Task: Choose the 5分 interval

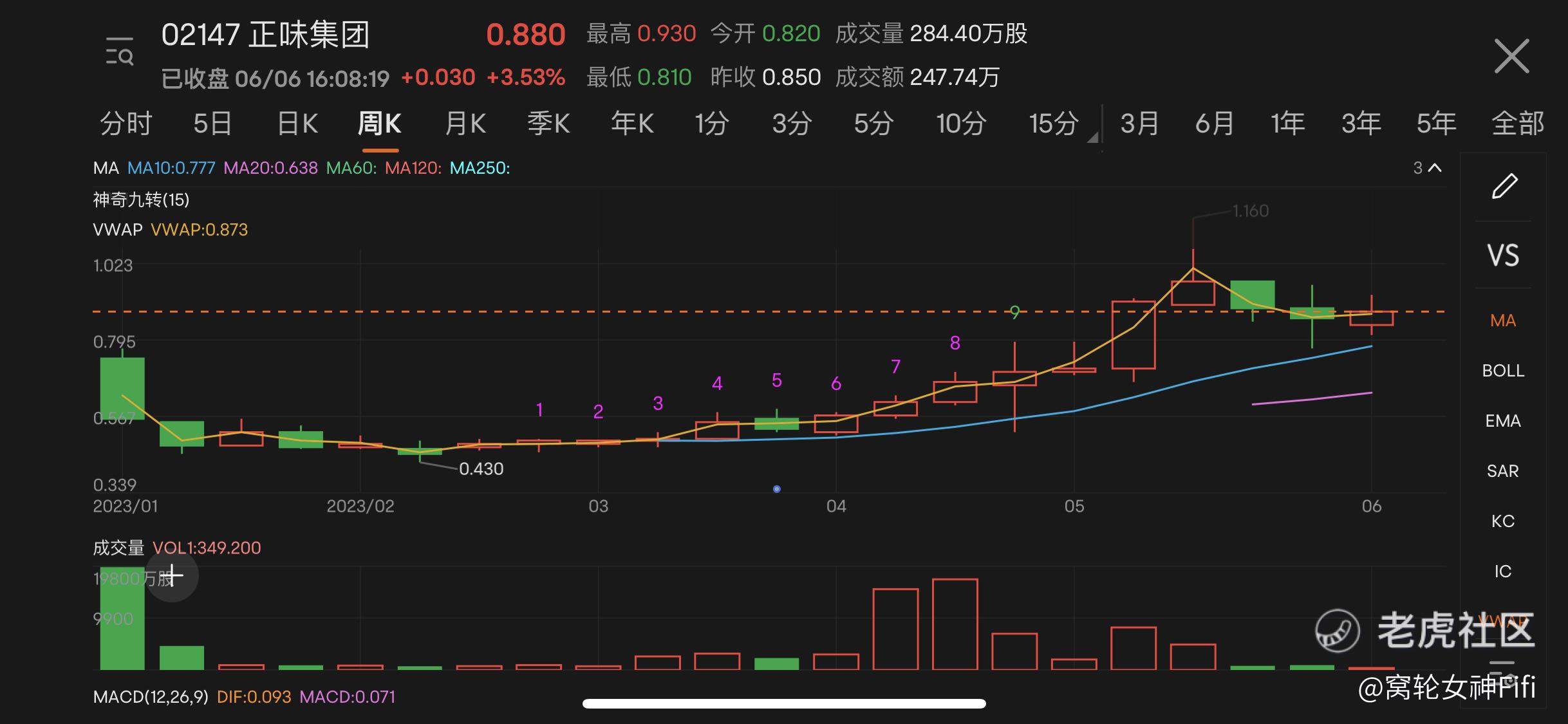Action: pyautogui.click(x=873, y=124)
